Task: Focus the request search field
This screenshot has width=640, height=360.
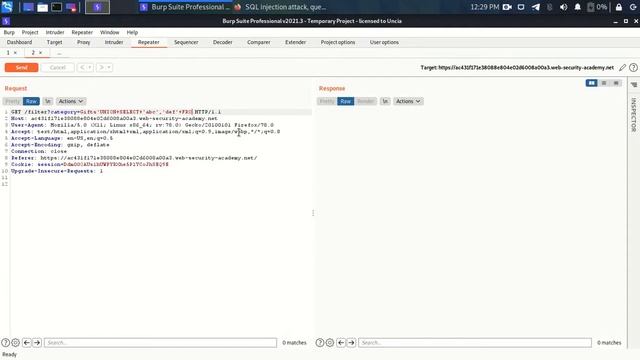Action: tap(160, 342)
